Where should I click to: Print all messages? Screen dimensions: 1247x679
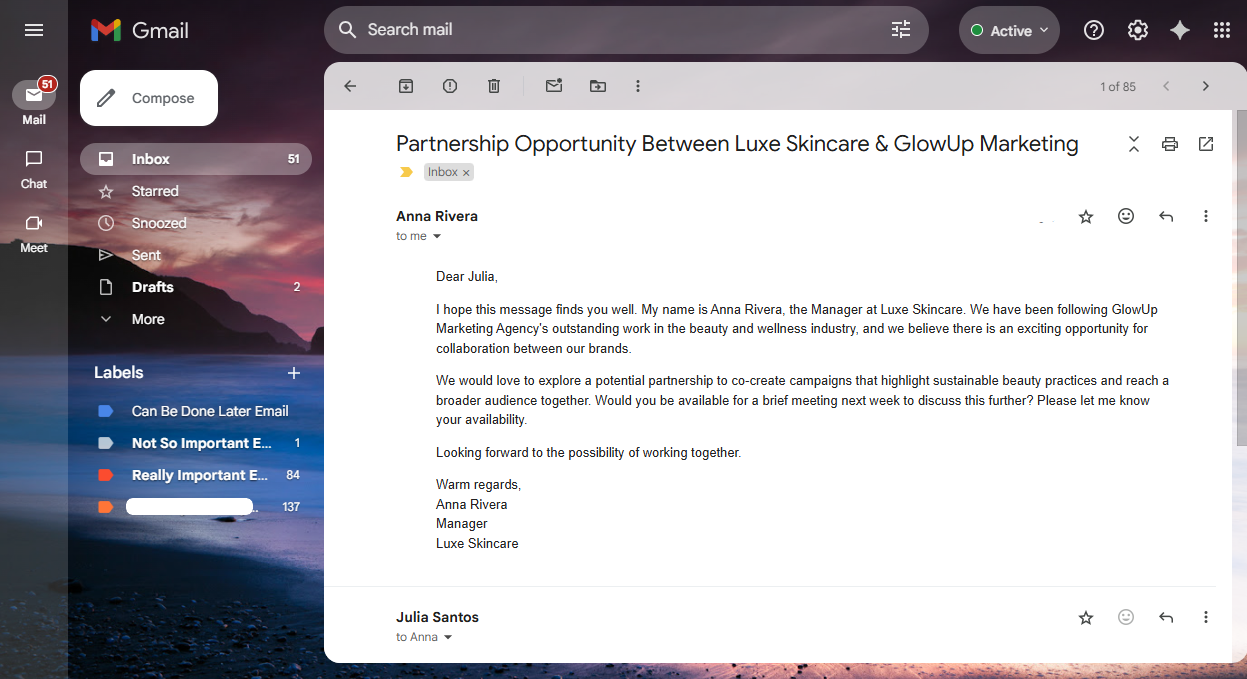pos(1170,144)
